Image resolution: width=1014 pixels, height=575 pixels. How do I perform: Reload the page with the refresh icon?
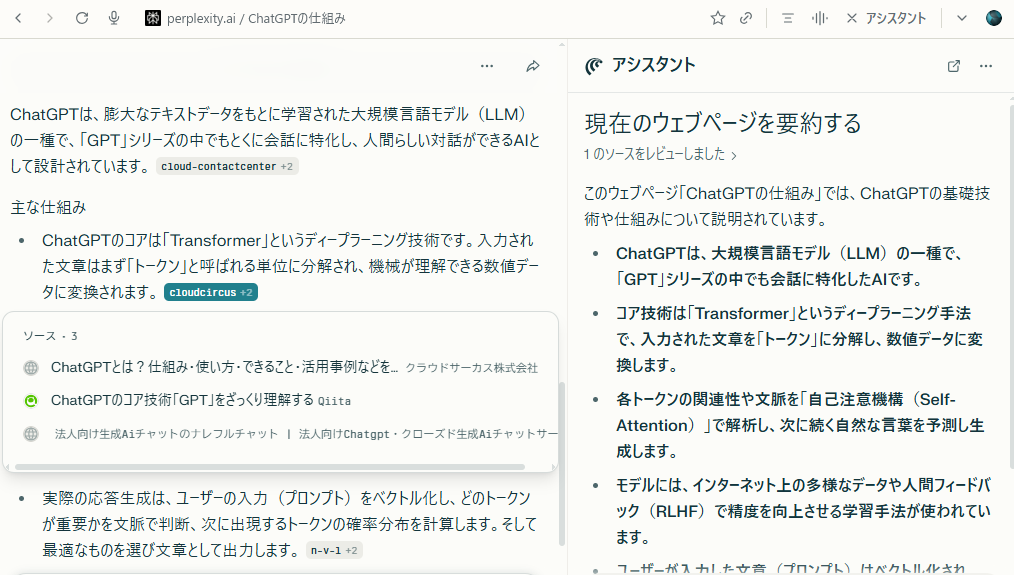(x=81, y=18)
